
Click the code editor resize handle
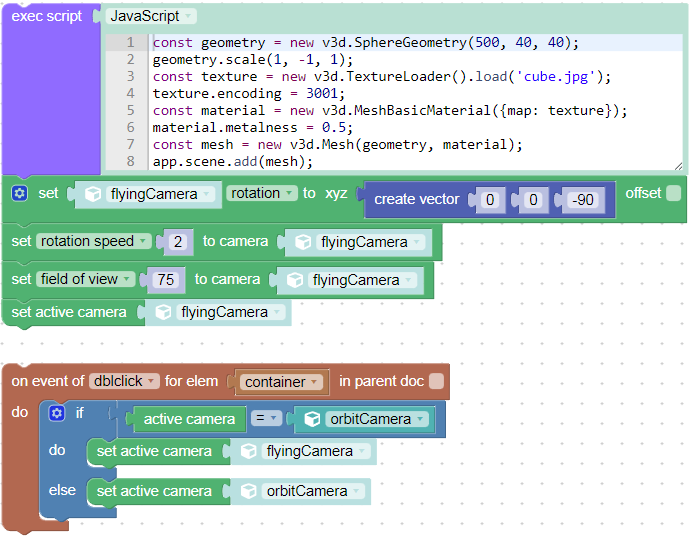(678, 166)
